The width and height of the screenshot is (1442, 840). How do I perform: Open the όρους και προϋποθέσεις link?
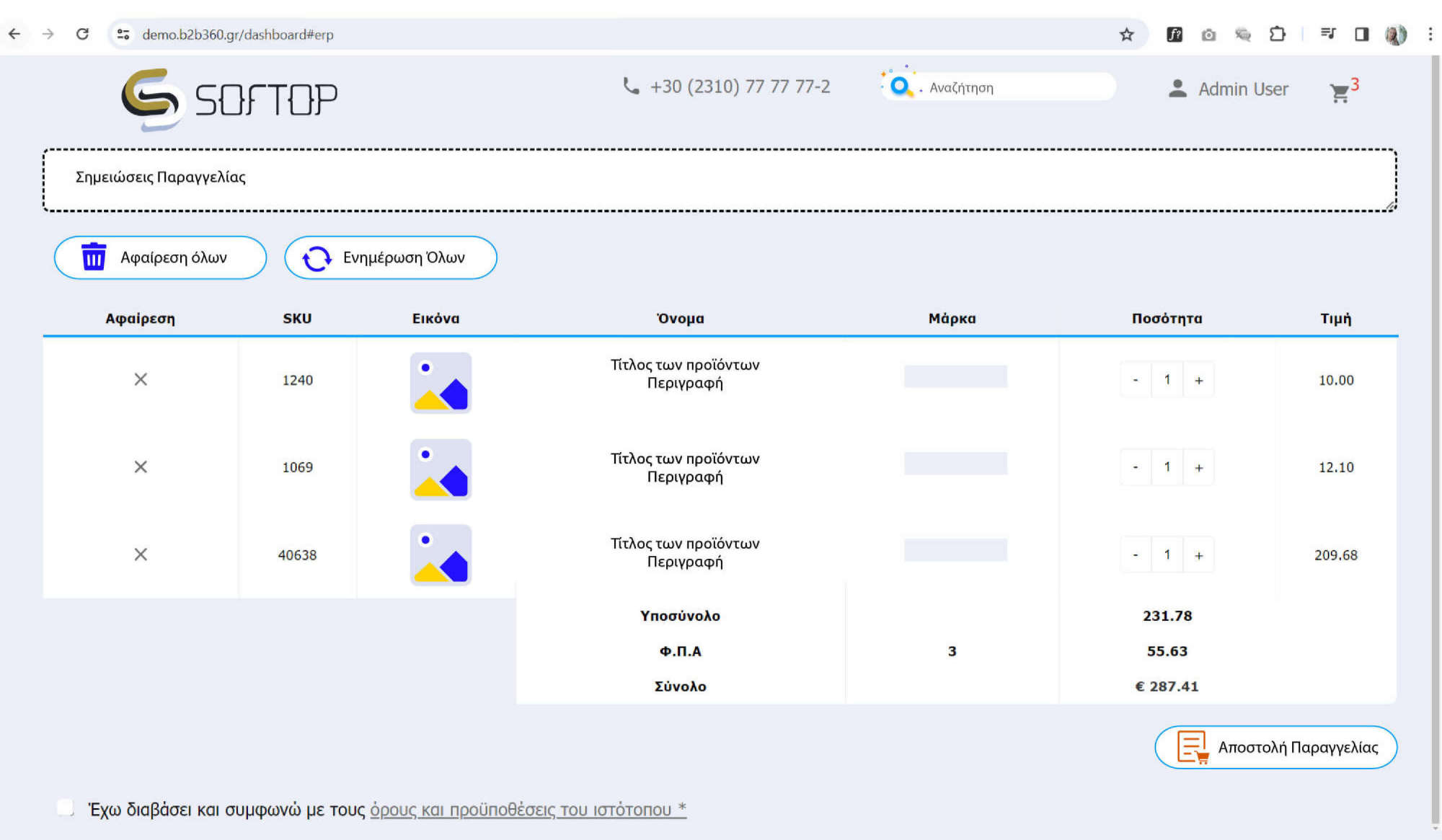point(527,810)
